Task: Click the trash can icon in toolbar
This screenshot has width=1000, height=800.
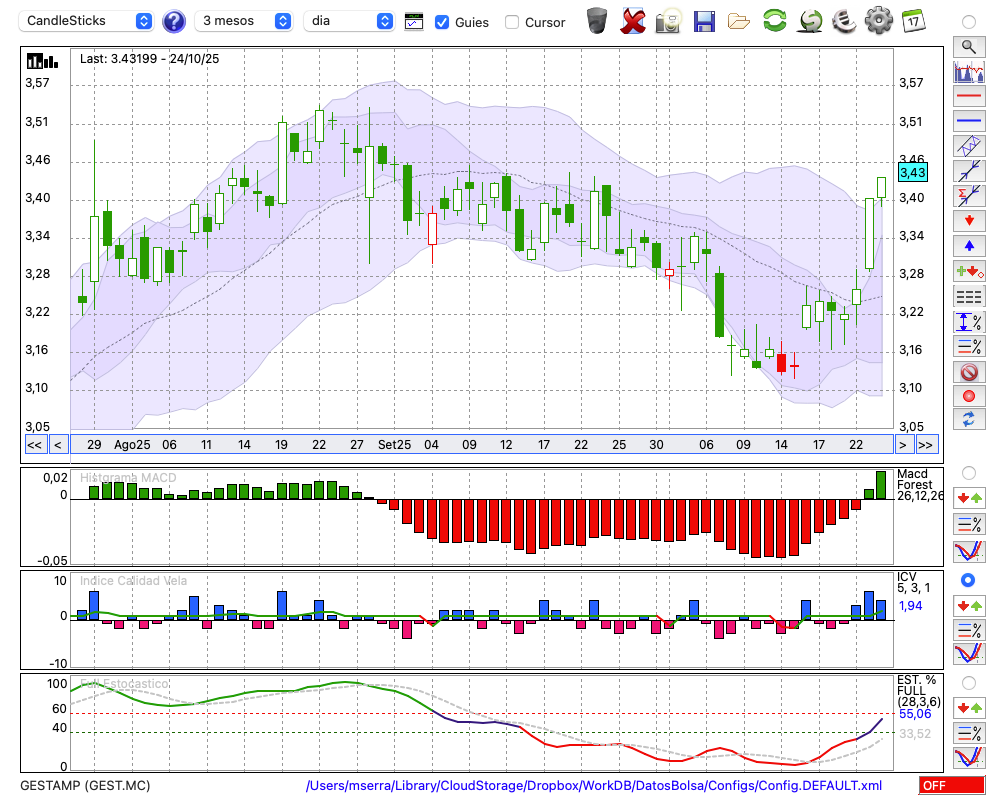Action: tap(597, 20)
